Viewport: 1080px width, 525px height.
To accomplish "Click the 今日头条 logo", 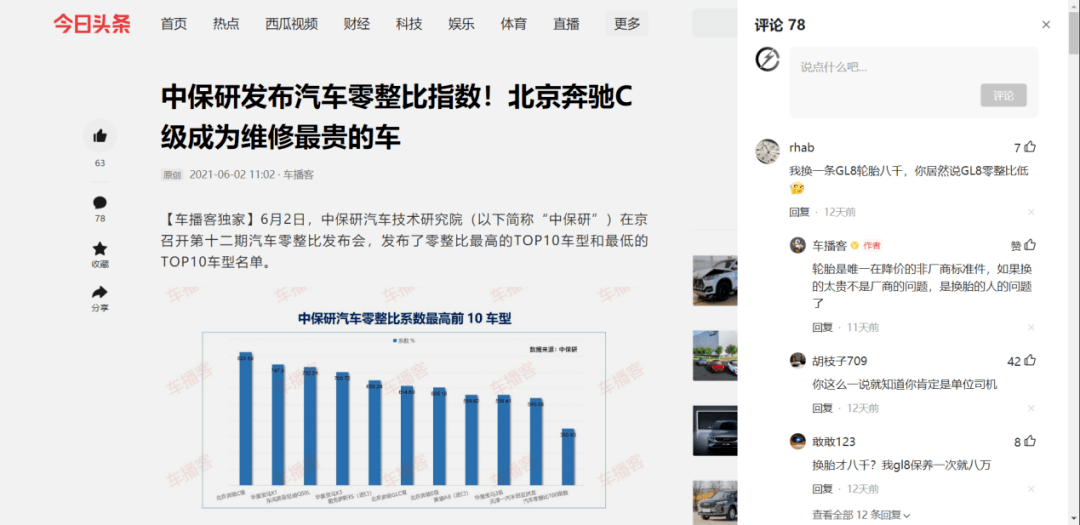I will pos(92,24).
